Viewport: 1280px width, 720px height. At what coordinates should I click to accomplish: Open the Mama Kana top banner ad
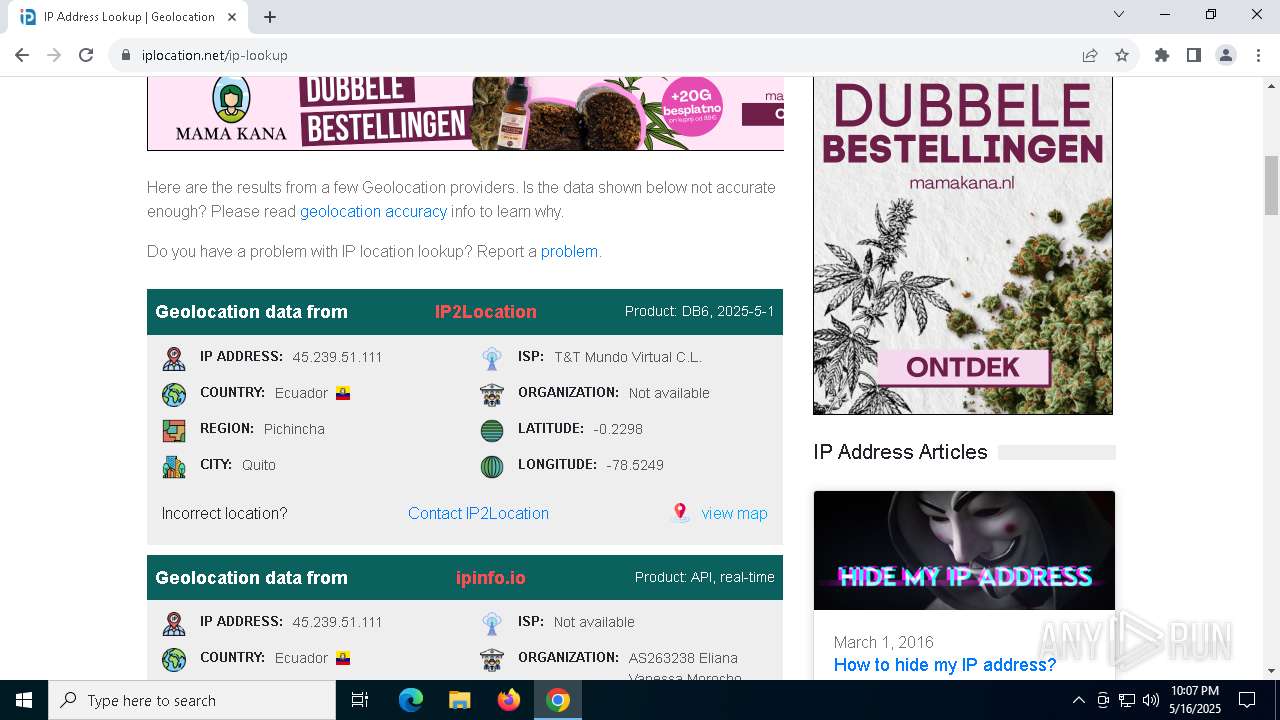(465, 114)
